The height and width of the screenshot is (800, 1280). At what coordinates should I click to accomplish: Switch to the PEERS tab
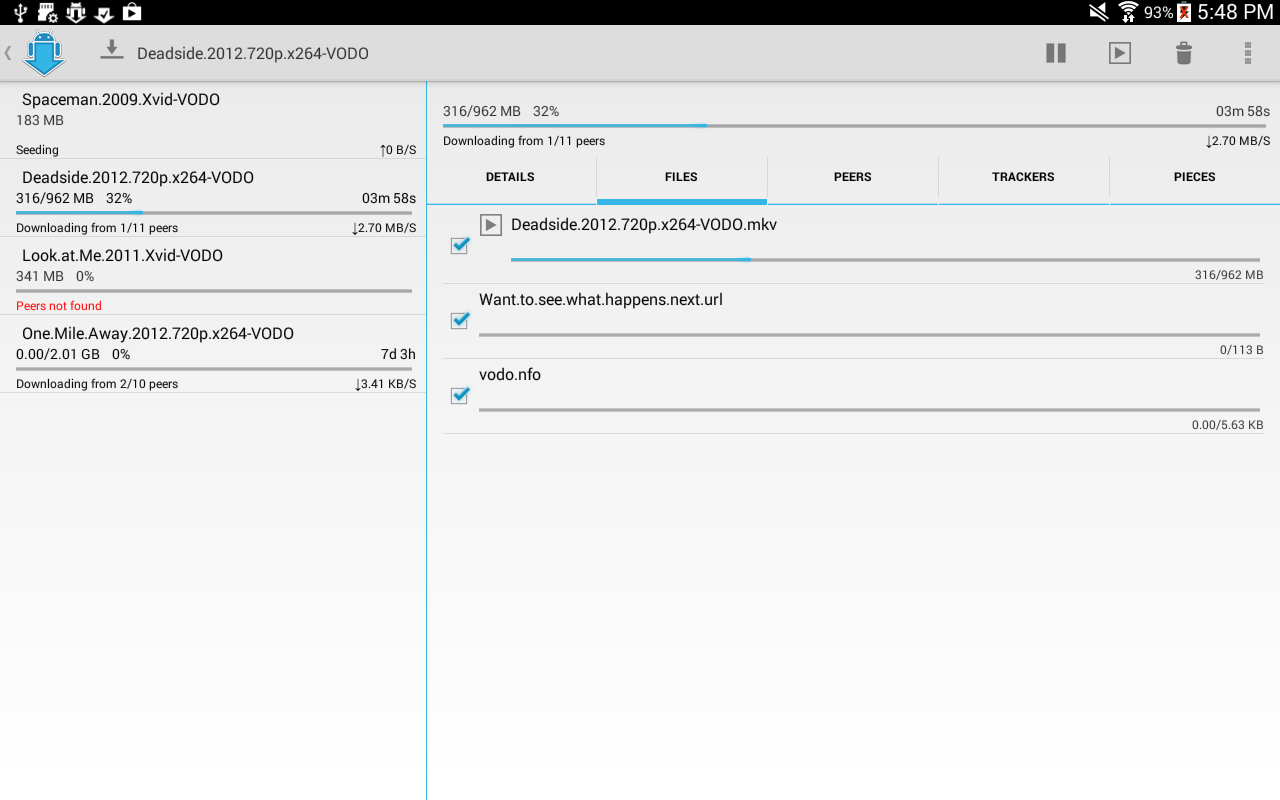(x=852, y=177)
